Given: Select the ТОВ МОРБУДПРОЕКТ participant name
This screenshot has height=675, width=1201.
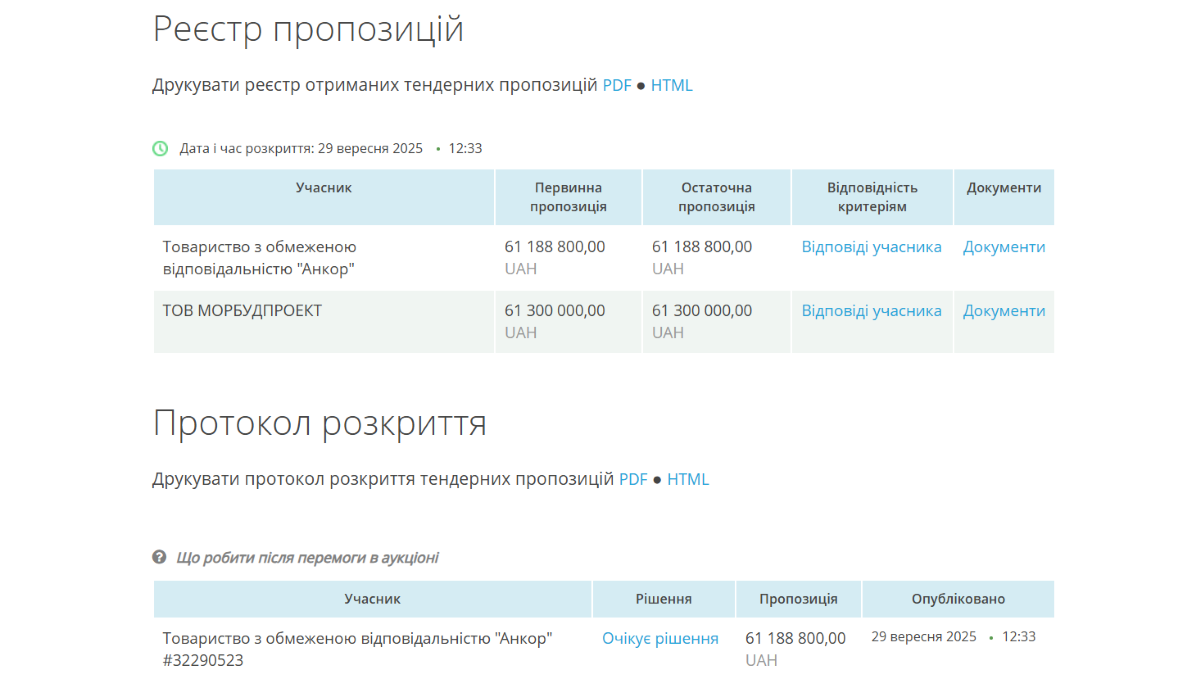Looking at the screenshot, I should pyautogui.click(x=242, y=311).
